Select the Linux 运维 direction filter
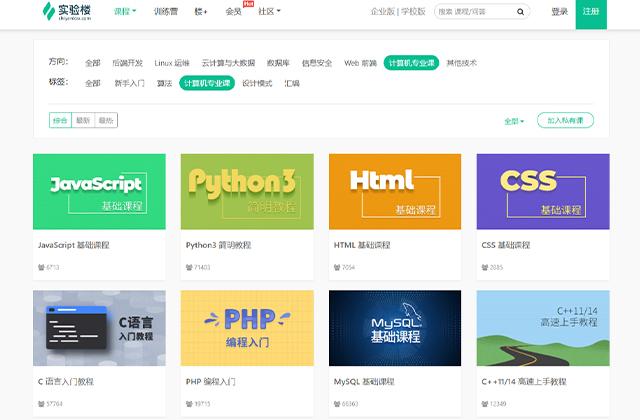Viewport: 640px width, 420px height. tap(171, 62)
